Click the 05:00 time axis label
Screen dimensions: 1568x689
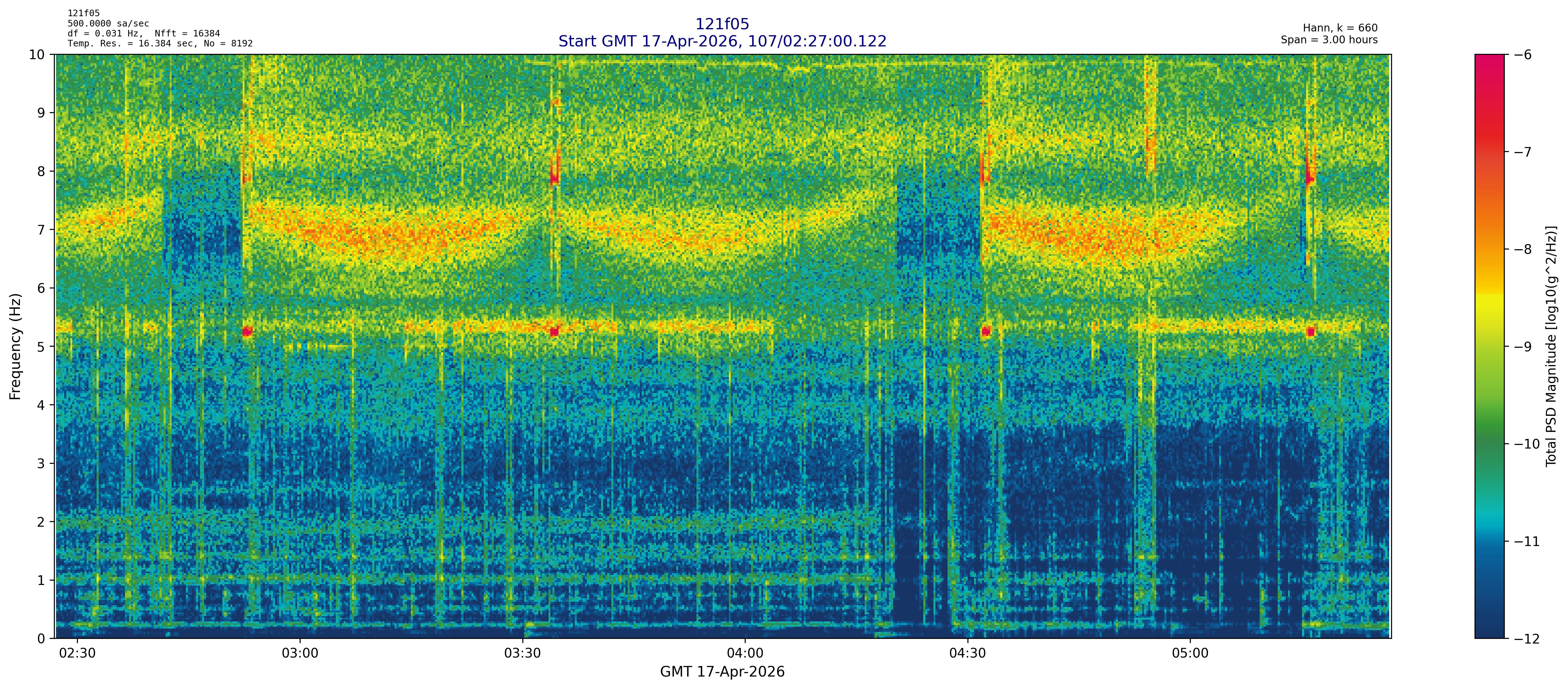pos(1190,654)
